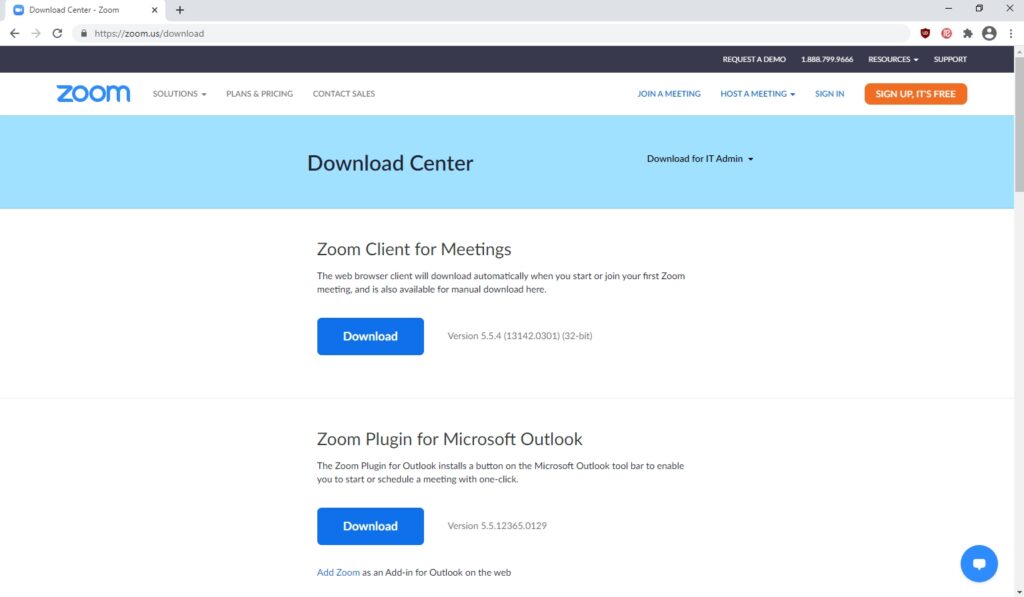
Task: Click Version 5.5.12365.0129 text
Action: 497,526
